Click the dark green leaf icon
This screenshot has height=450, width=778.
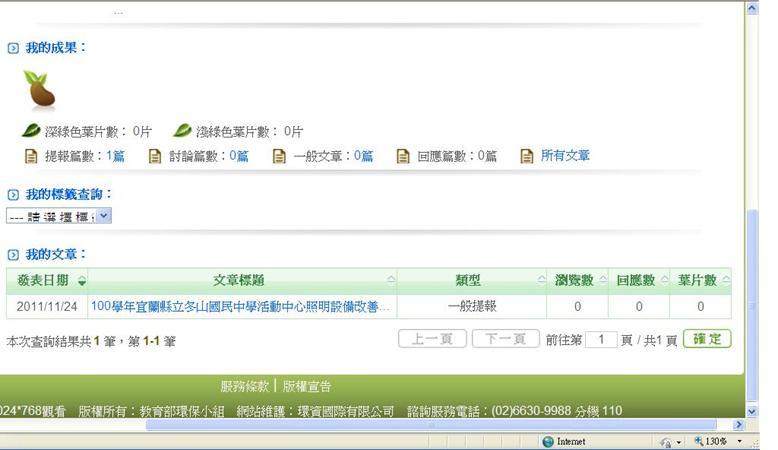tap(31, 131)
